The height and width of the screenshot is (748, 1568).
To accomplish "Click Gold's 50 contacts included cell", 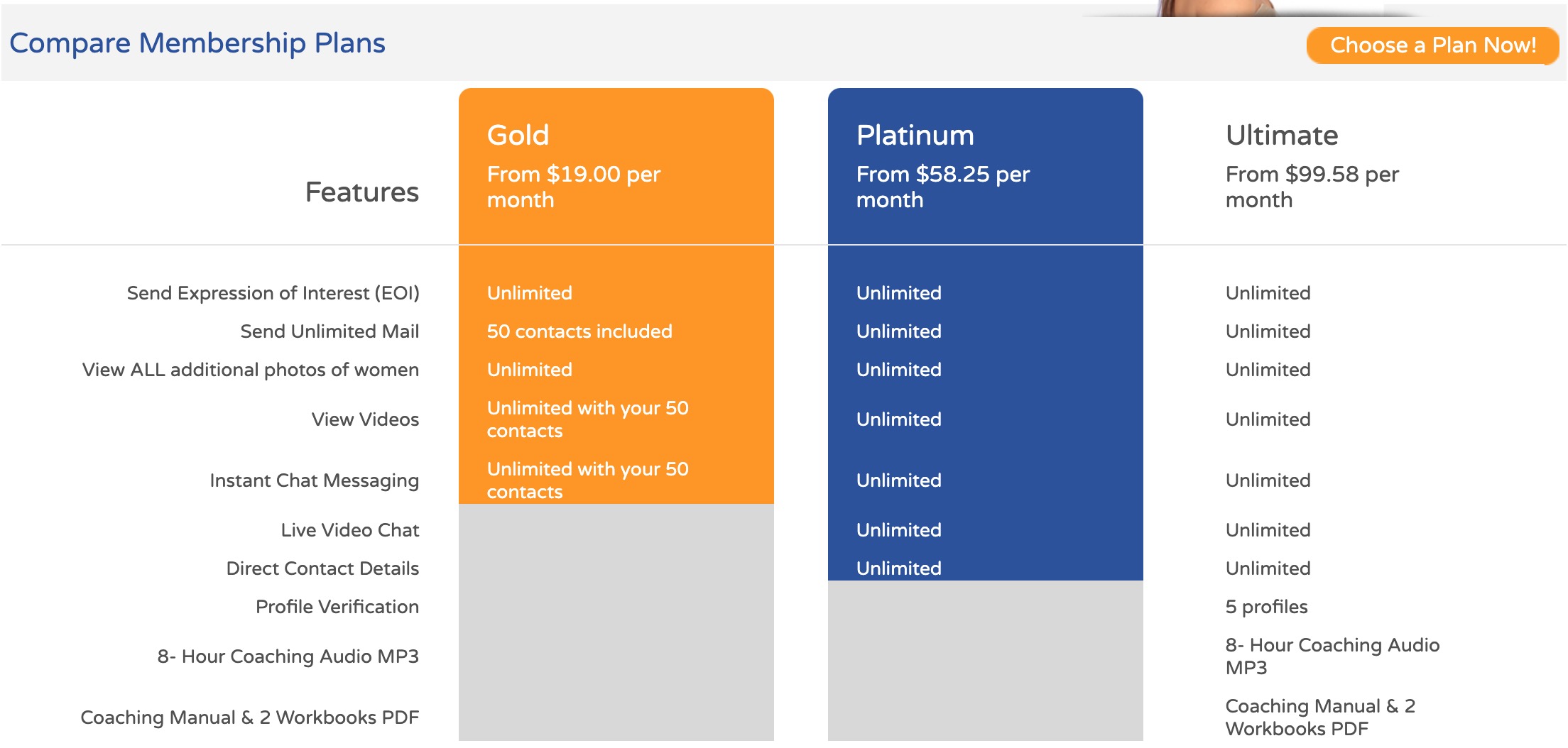I will (579, 331).
